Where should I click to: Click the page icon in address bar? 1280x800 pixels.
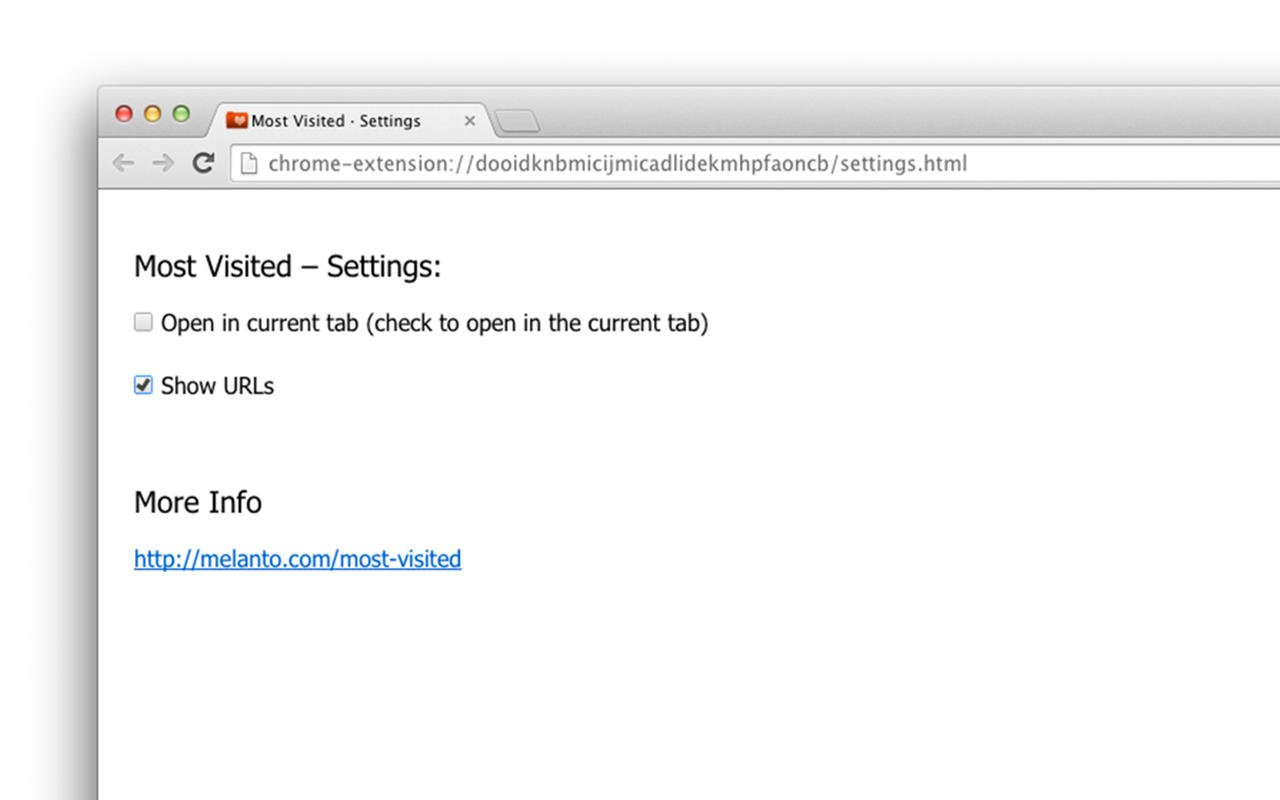(249, 163)
